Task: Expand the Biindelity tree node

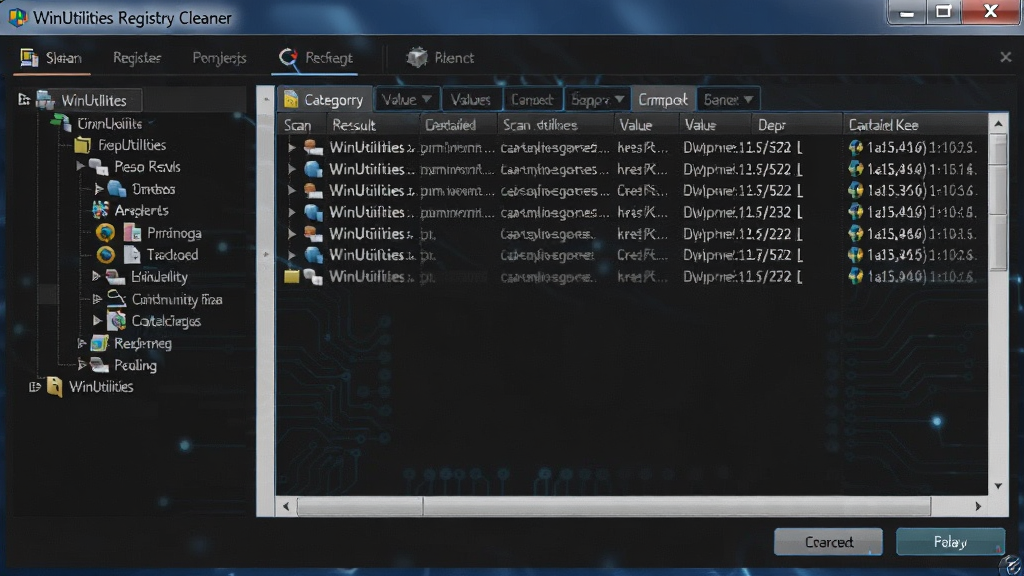Action: (96, 276)
